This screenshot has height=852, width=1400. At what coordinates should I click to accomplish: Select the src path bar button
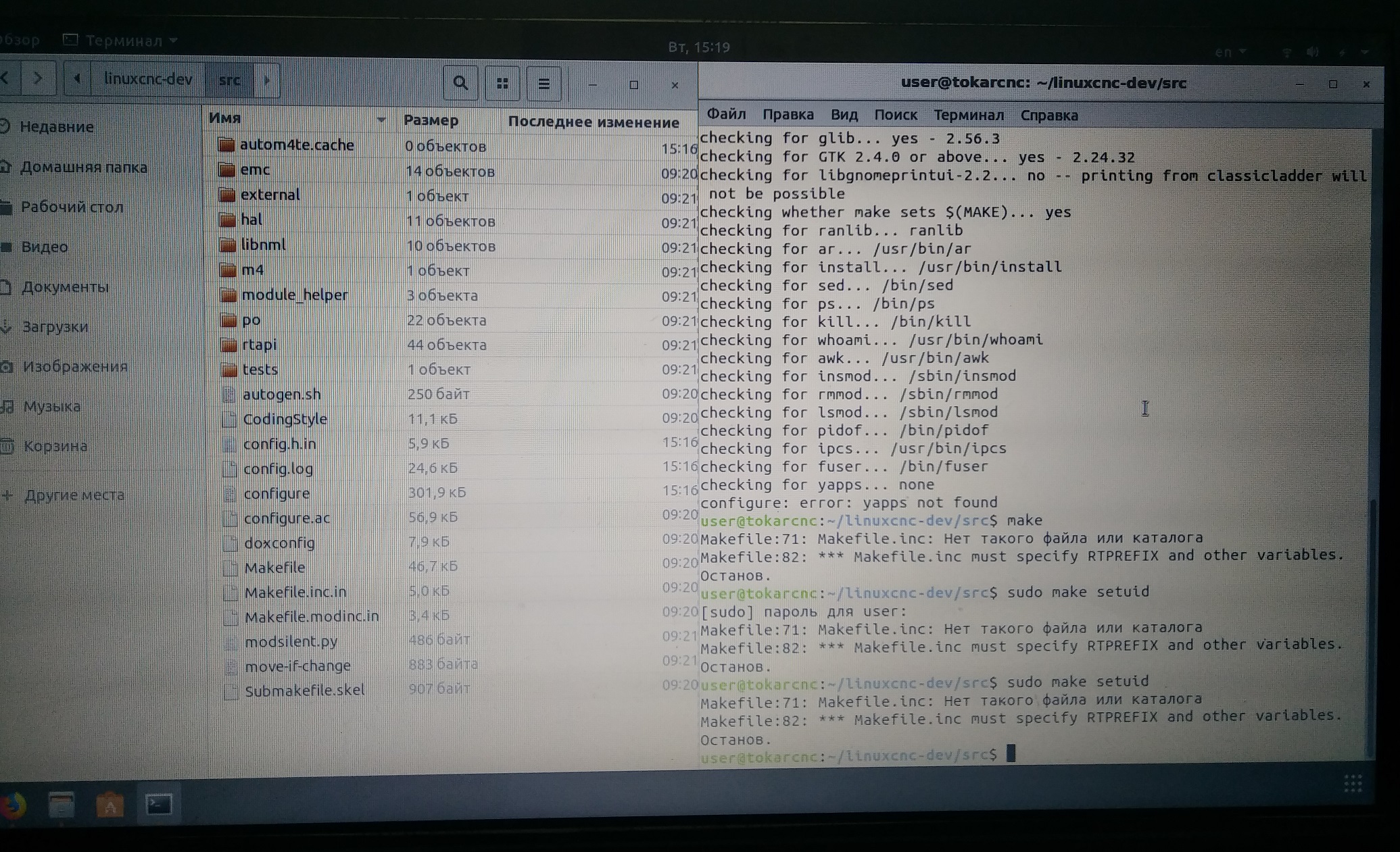229,80
